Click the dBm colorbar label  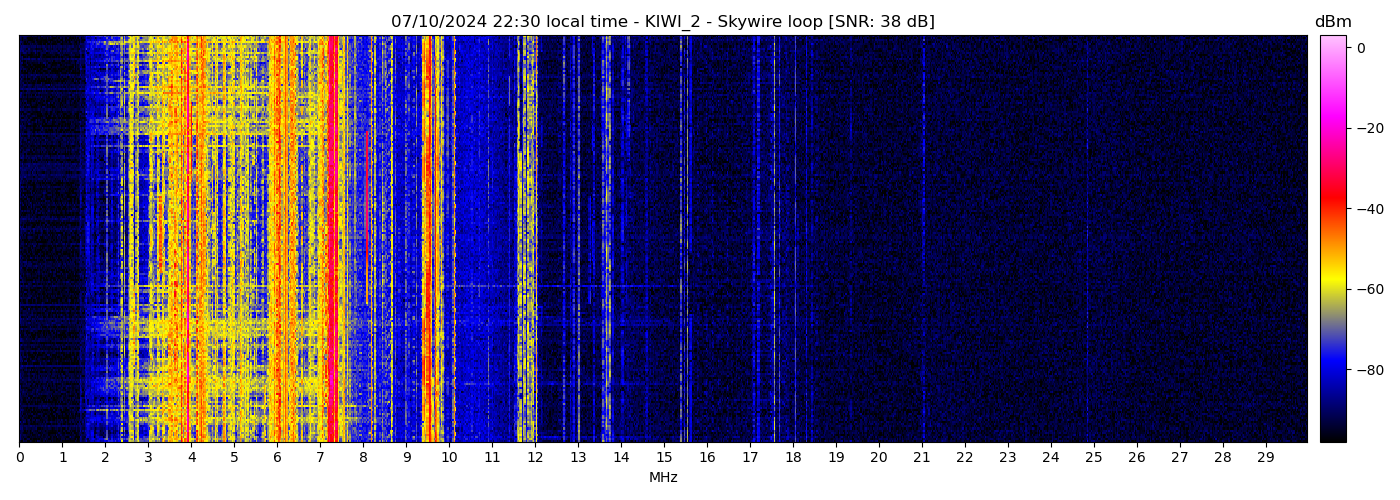pyautogui.click(x=1332, y=22)
